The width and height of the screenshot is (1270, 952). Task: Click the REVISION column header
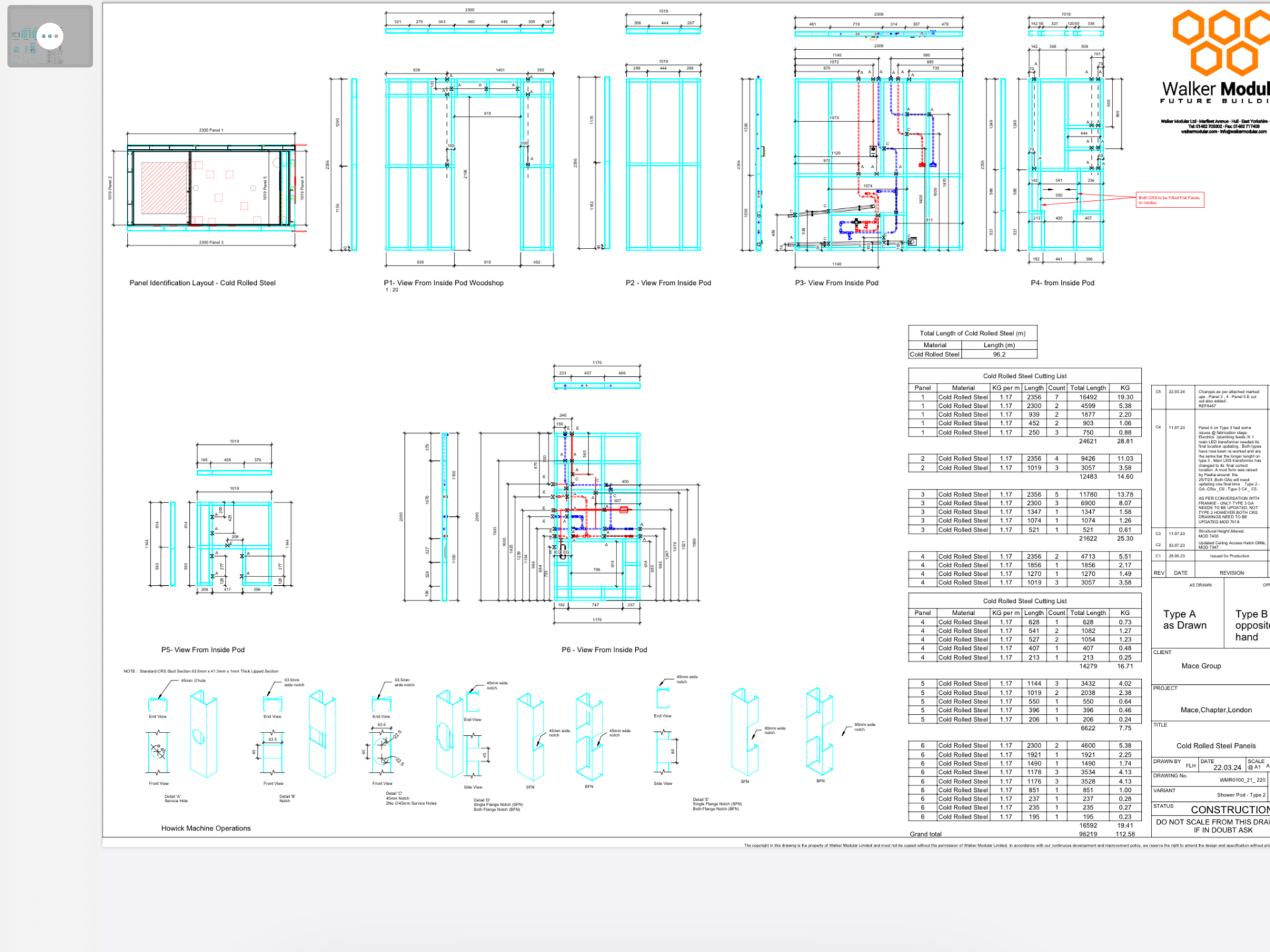(1232, 573)
